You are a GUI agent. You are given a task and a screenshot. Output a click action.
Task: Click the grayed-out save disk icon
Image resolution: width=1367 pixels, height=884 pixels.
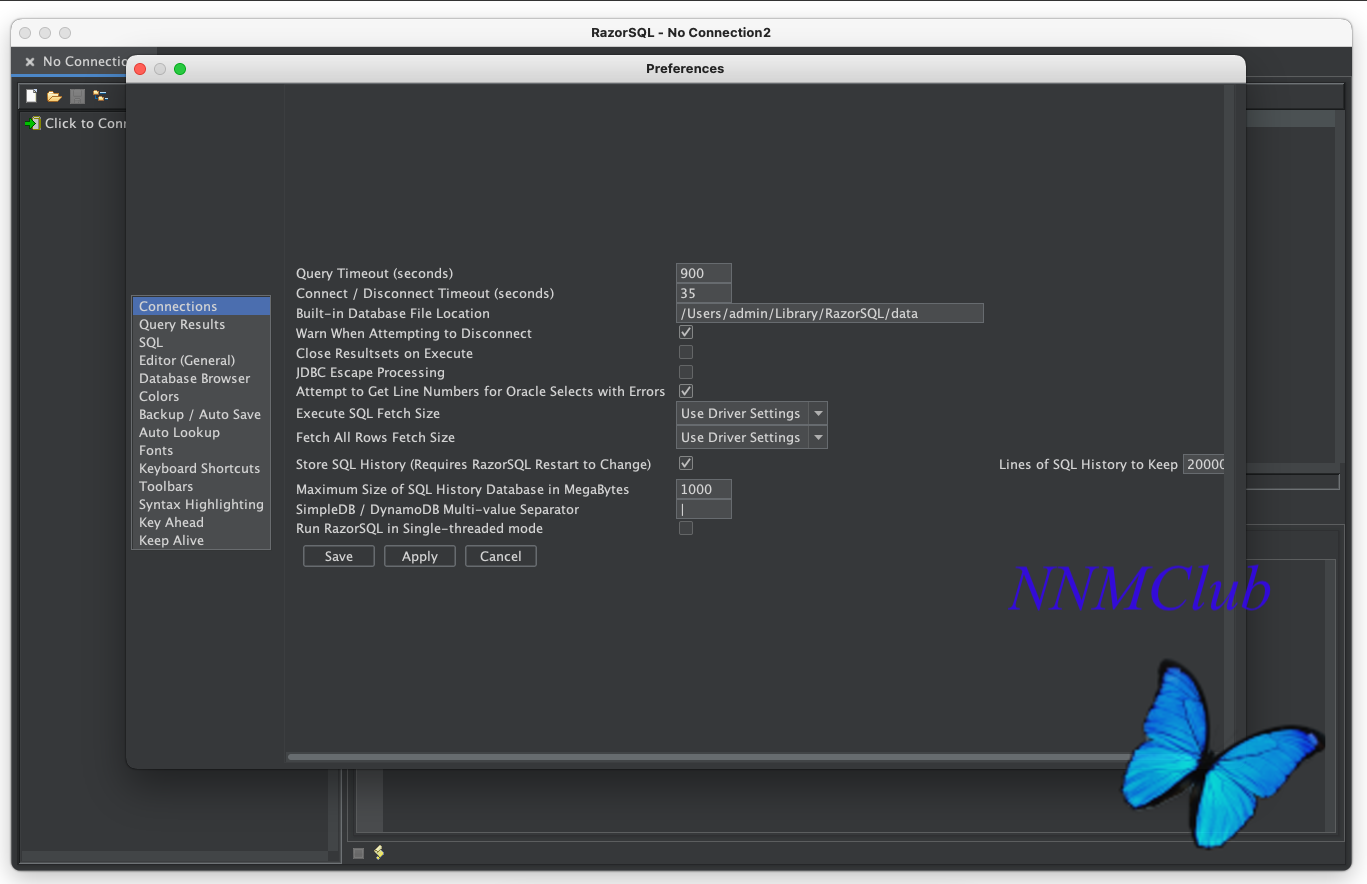tap(77, 96)
